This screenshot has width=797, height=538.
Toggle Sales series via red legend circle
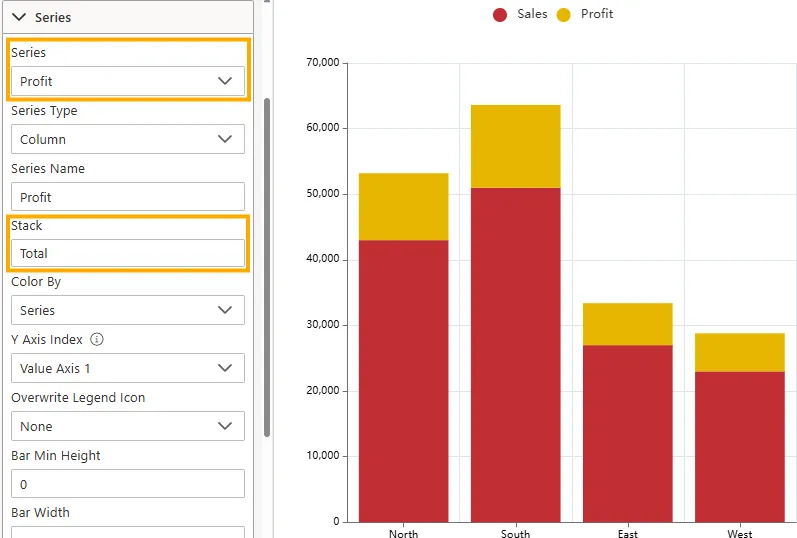coord(500,15)
